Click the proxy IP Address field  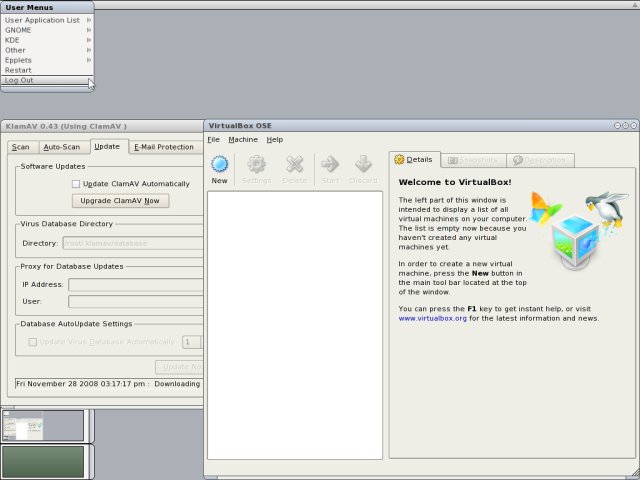tap(136, 284)
